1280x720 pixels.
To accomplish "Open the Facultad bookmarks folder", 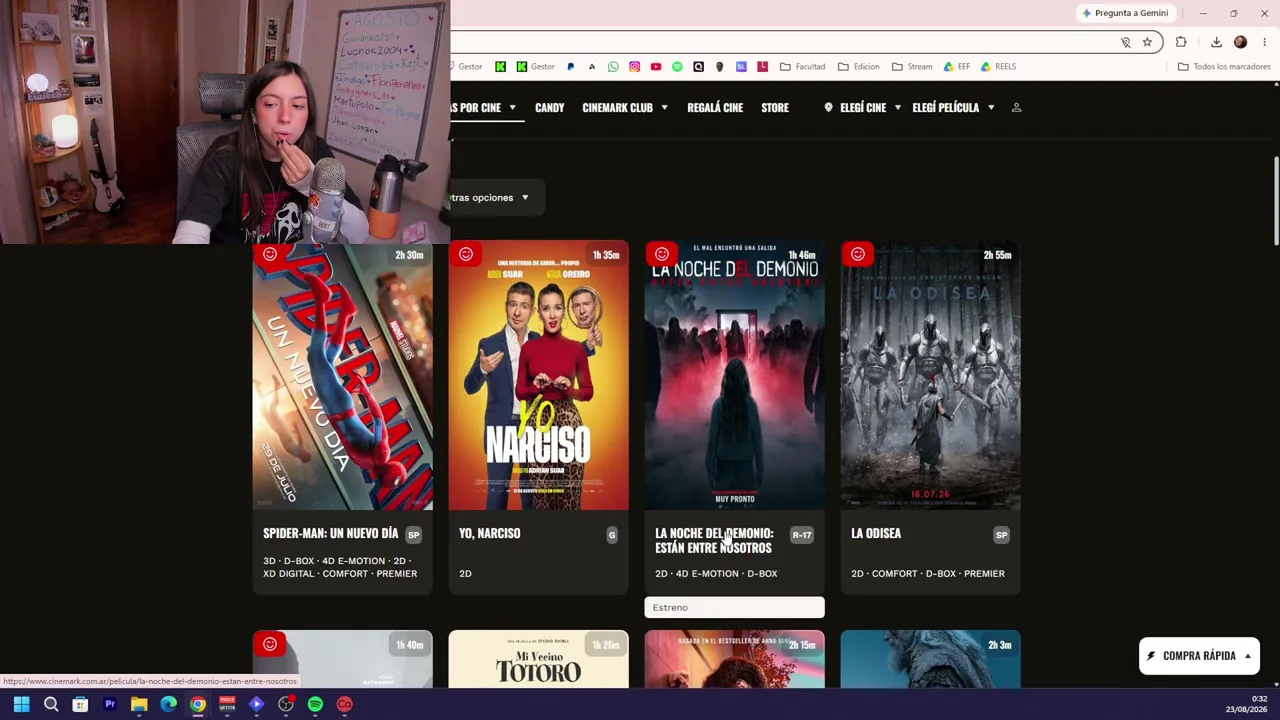I will (803, 67).
